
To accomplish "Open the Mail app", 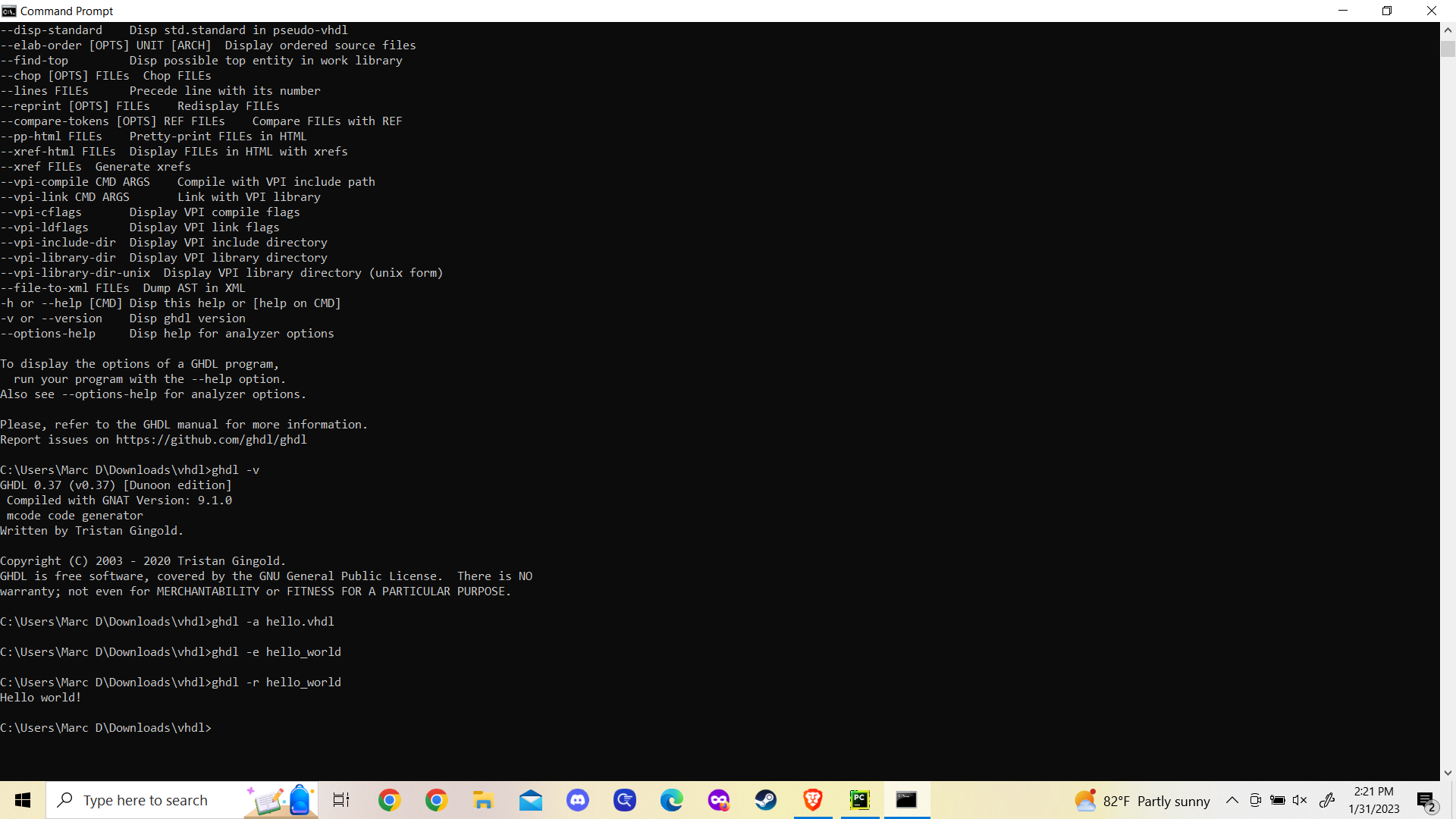I will pos(531,800).
